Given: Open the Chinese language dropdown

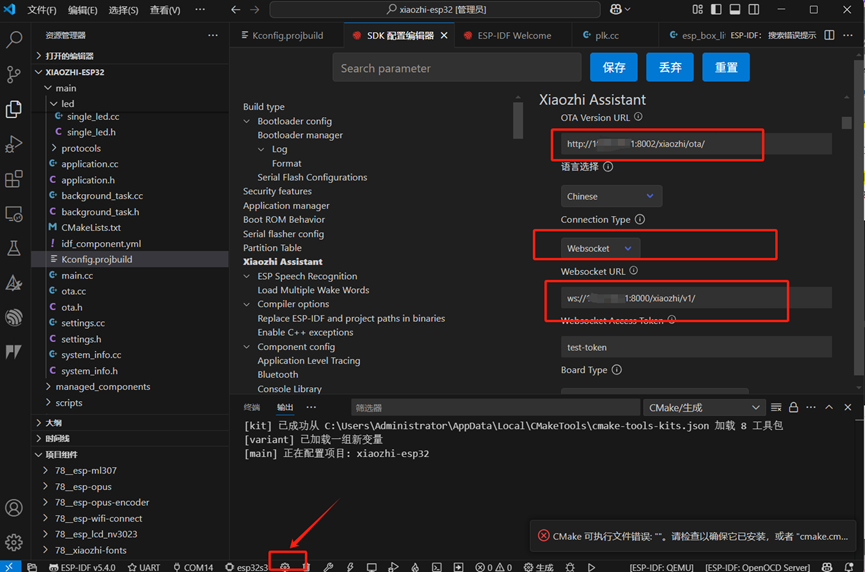Looking at the screenshot, I should (611, 196).
